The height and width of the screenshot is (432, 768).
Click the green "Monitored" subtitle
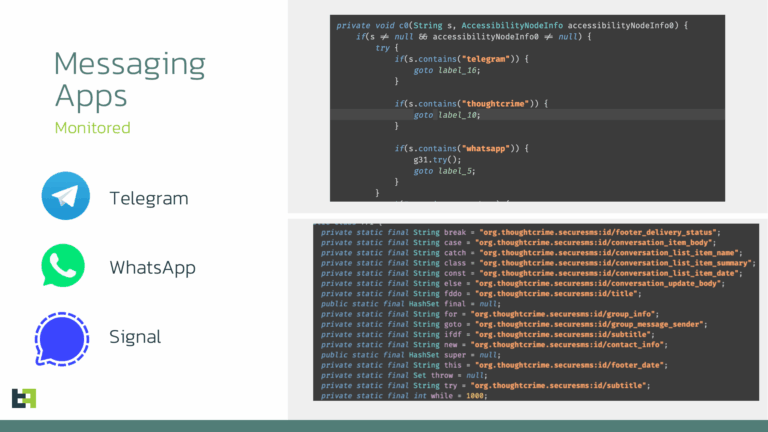coord(92,128)
